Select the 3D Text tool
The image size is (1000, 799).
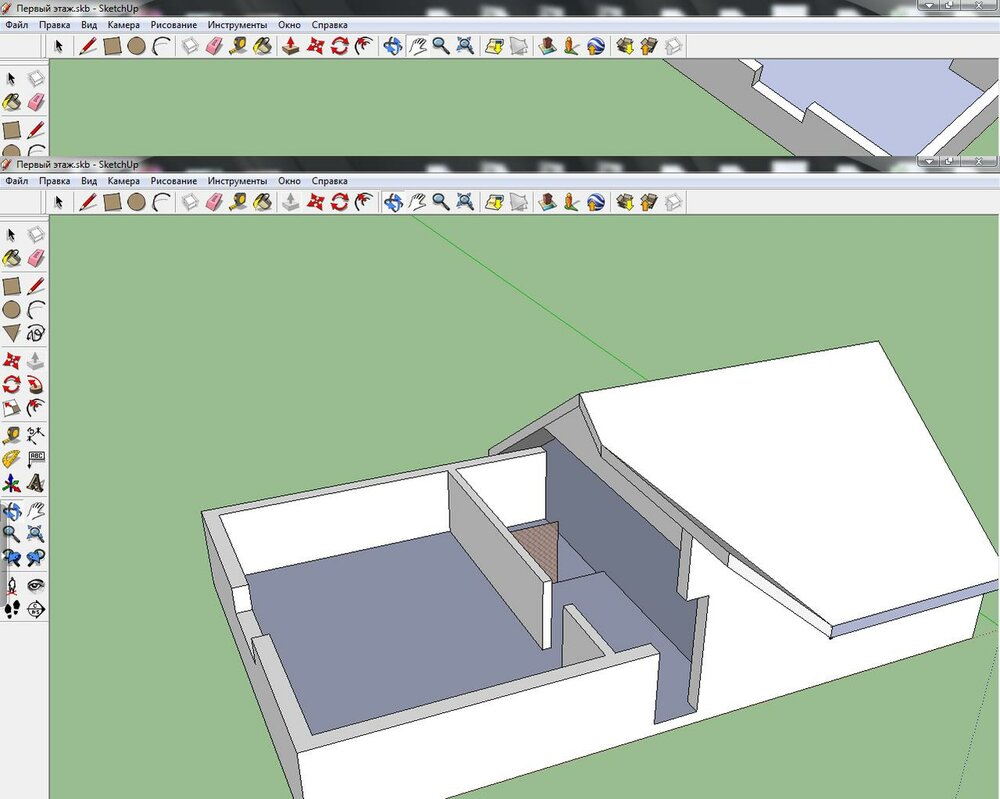(37, 484)
